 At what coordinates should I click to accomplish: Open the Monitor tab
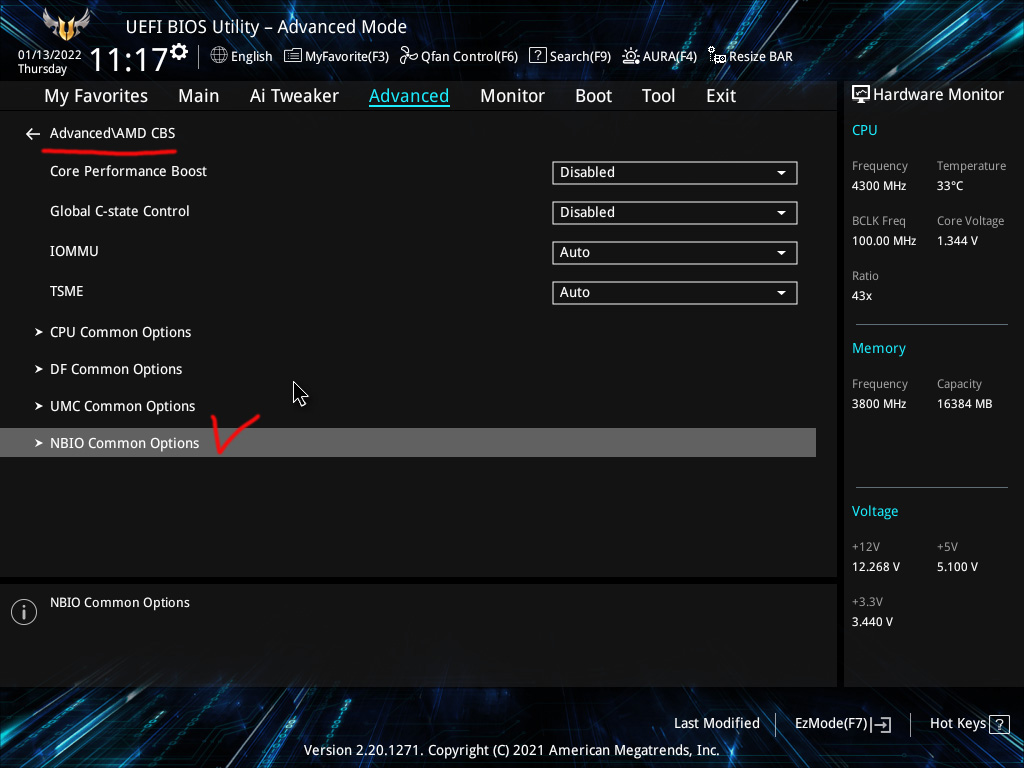coord(512,96)
